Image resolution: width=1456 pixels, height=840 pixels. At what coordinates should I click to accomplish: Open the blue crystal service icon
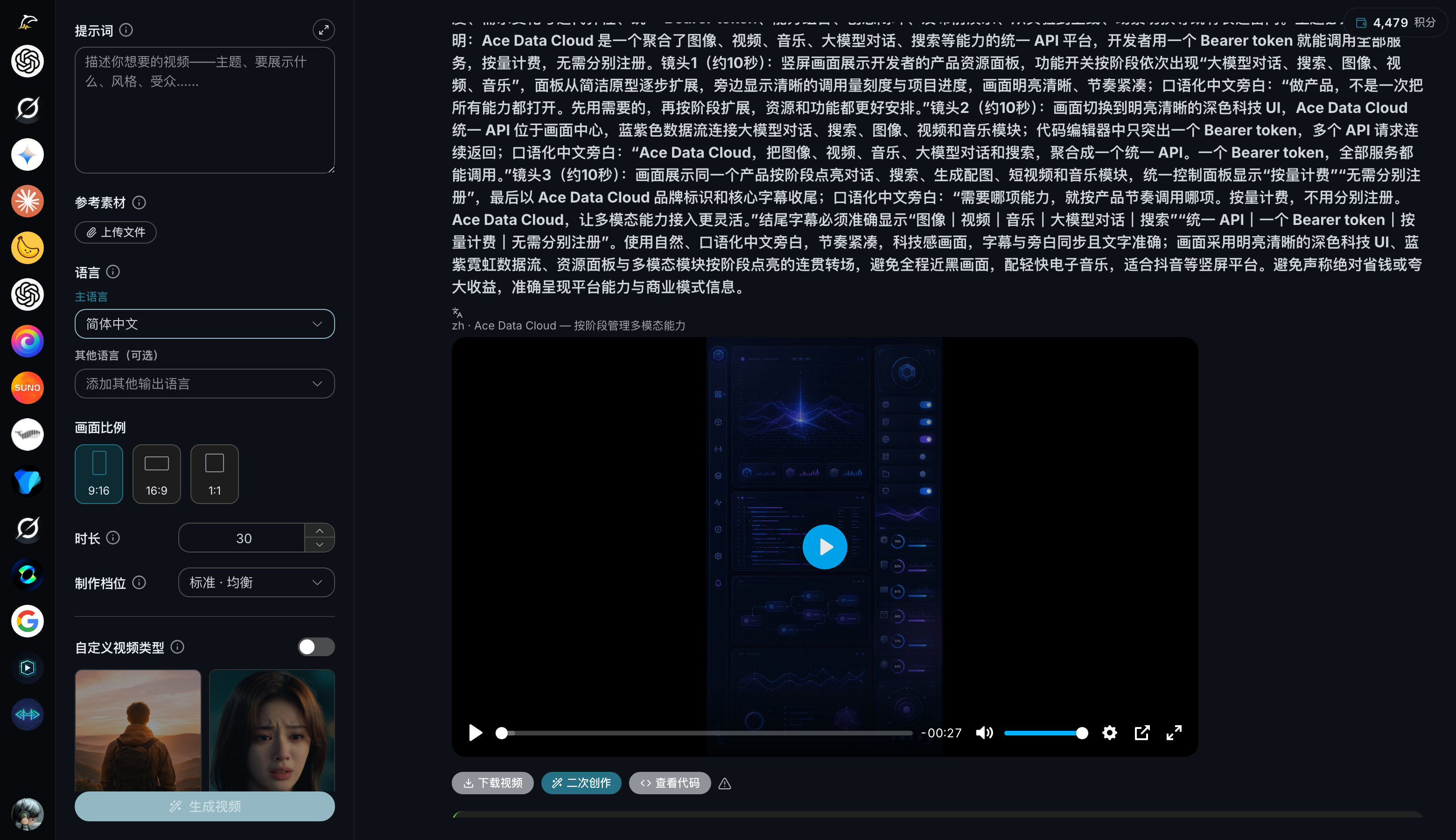tap(27, 481)
